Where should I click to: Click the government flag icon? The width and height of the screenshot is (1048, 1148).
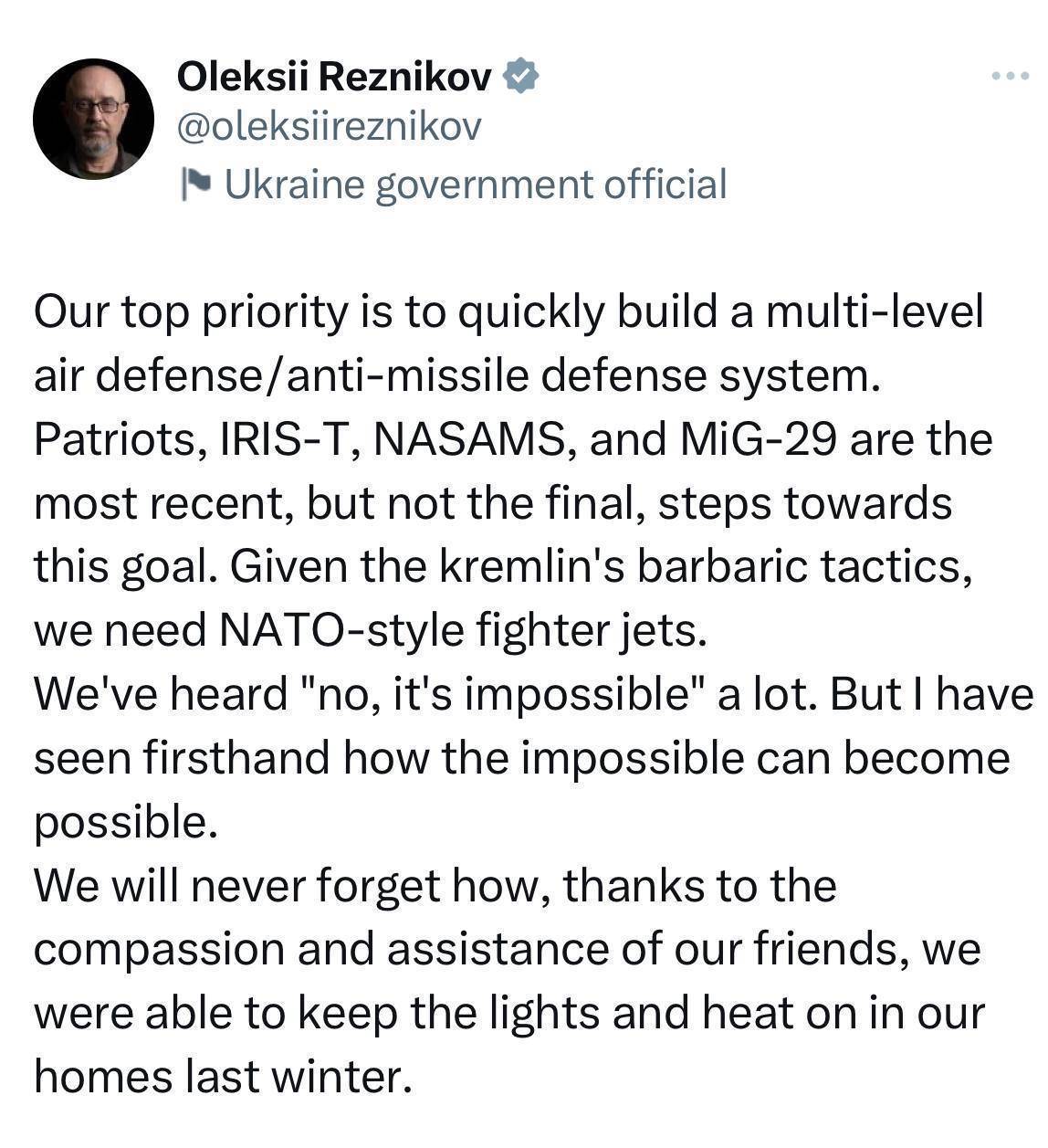tap(196, 184)
